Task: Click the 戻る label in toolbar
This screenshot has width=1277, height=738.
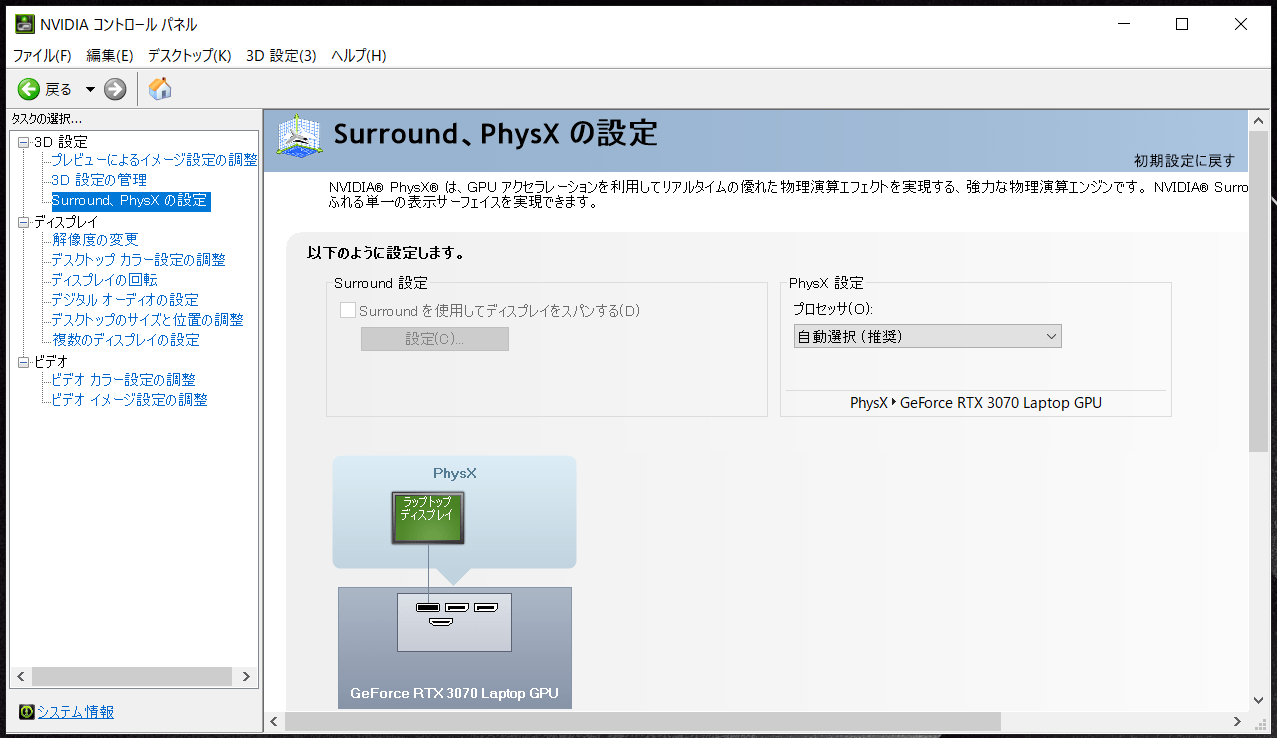Action: click(x=59, y=89)
